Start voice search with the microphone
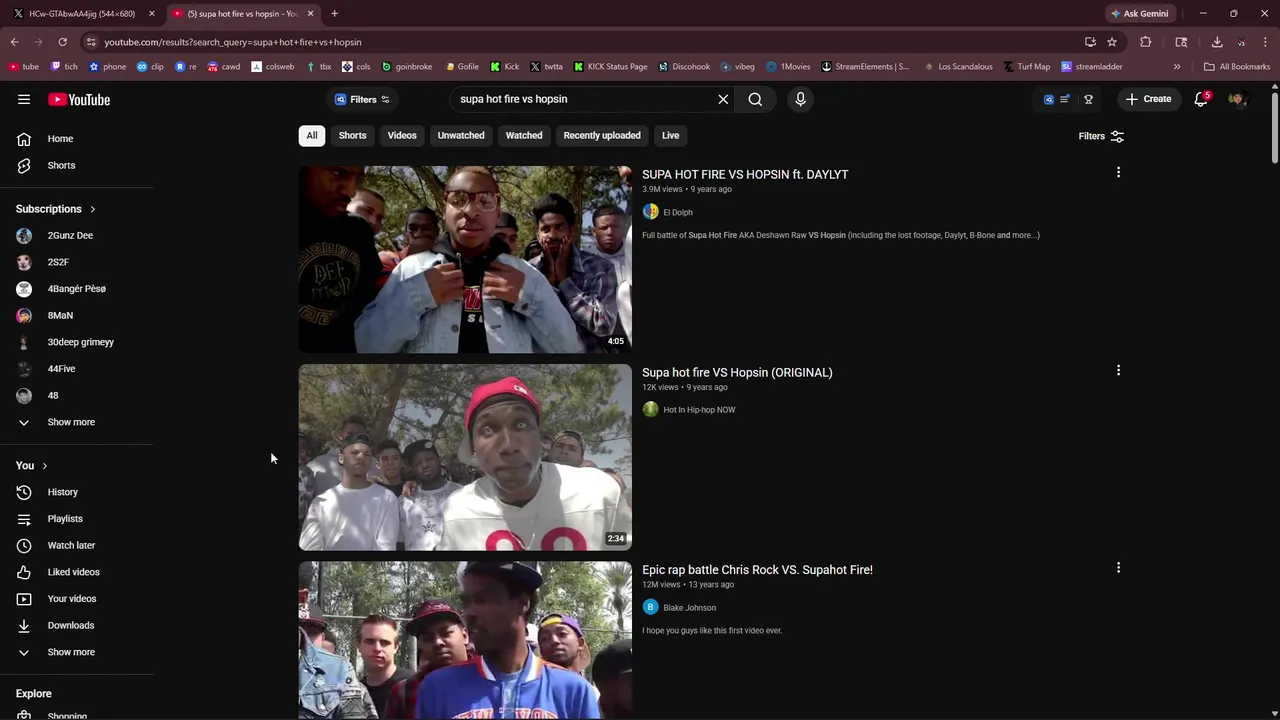Viewport: 1280px width, 720px height. click(800, 99)
